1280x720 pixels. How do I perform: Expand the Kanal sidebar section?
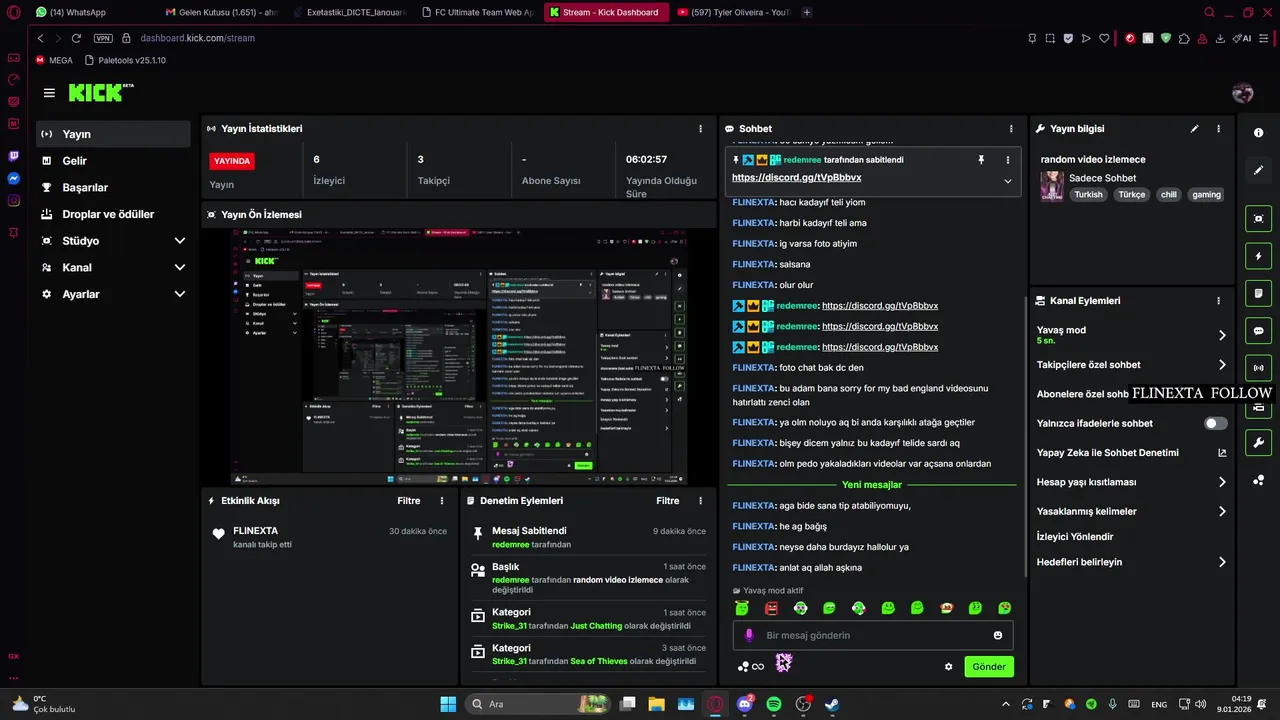[x=113, y=268]
